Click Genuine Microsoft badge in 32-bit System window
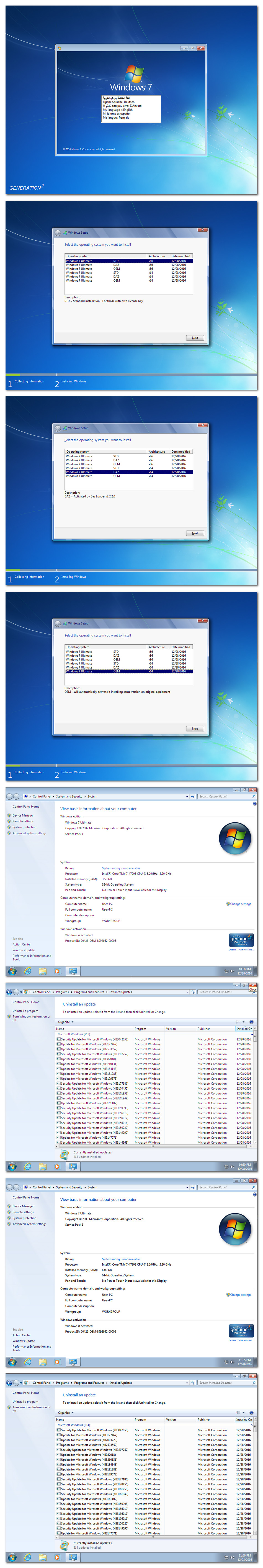The height and width of the screenshot is (1568, 263). [x=241, y=940]
